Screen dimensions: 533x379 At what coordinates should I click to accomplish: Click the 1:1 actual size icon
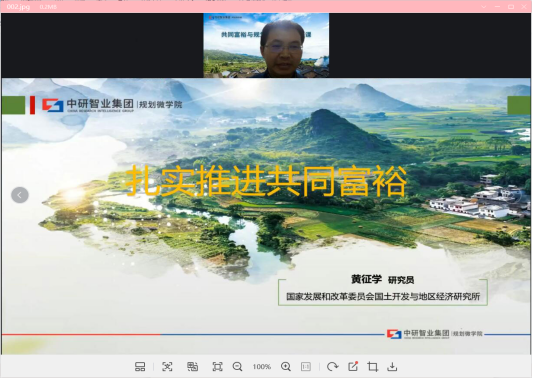click(x=306, y=366)
